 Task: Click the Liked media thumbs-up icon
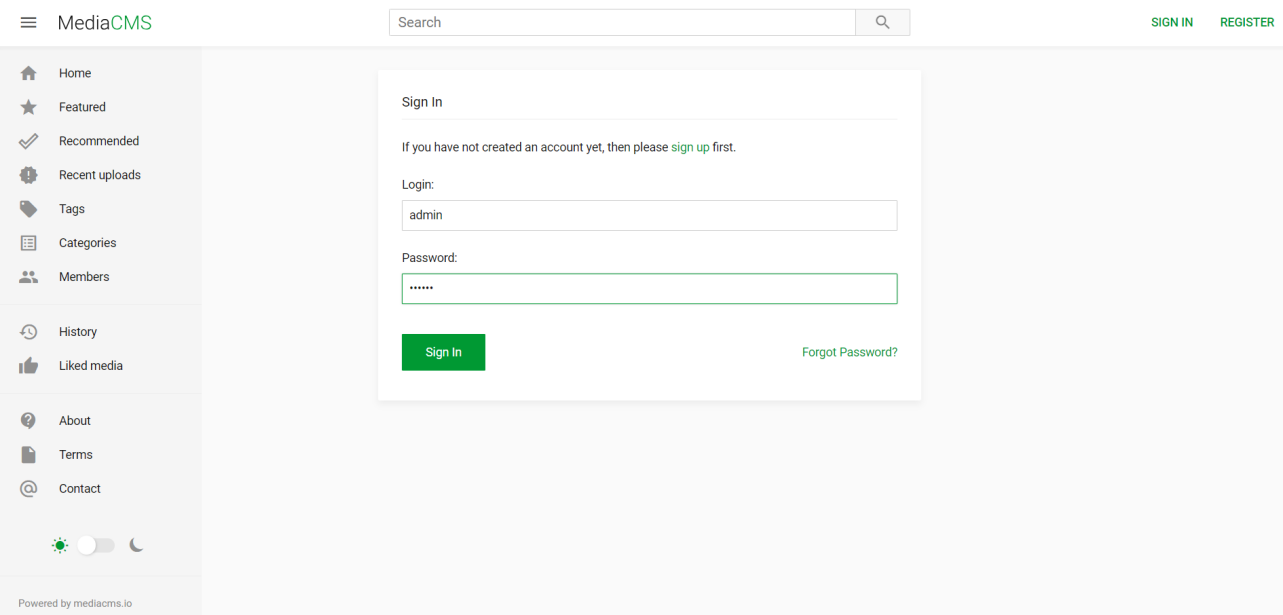coord(28,366)
